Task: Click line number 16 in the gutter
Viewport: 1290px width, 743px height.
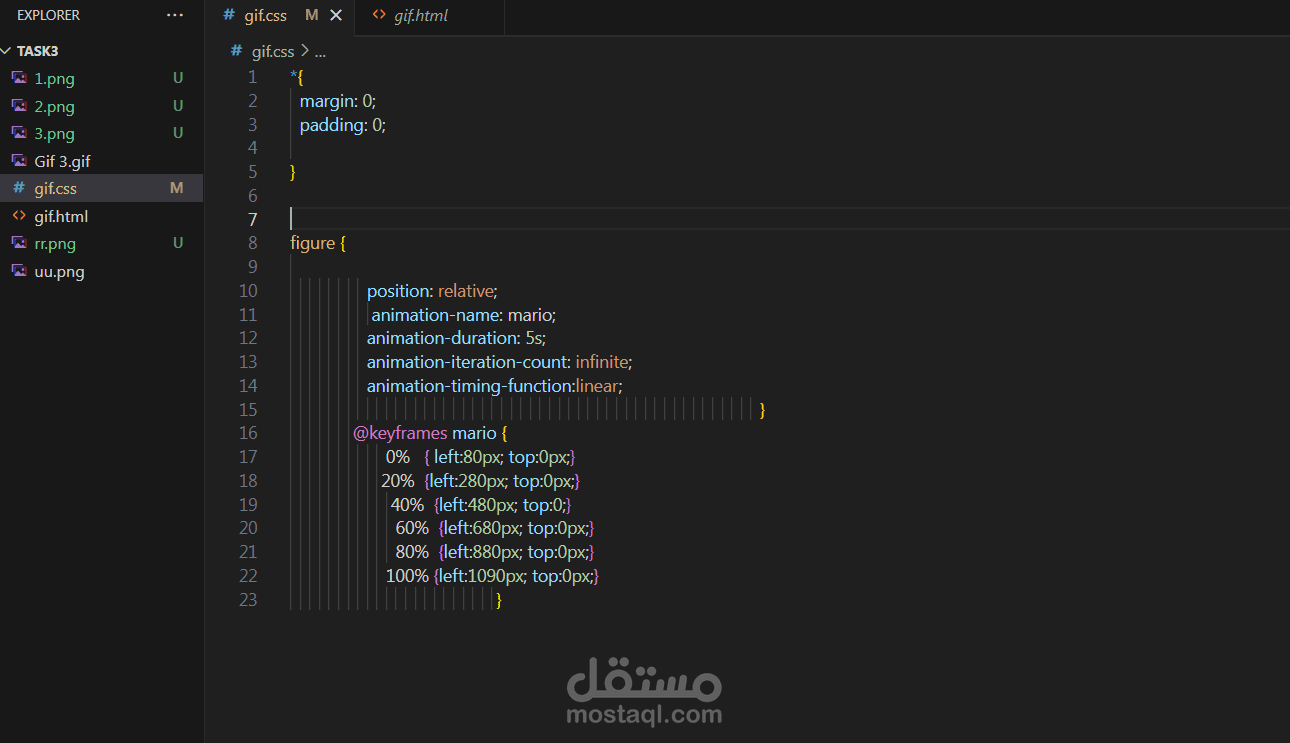Action: pos(248,433)
